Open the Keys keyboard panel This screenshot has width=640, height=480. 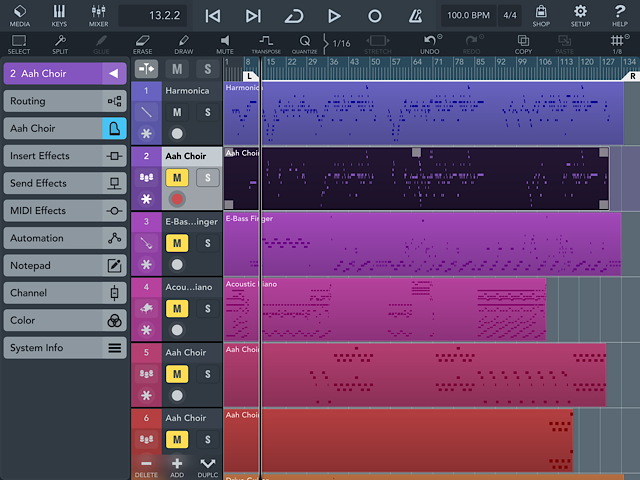[59, 16]
